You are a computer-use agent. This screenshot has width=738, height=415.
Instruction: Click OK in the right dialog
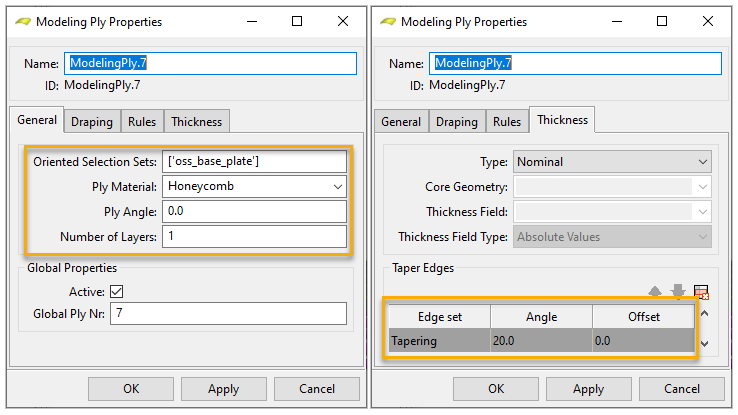point(495,388)
